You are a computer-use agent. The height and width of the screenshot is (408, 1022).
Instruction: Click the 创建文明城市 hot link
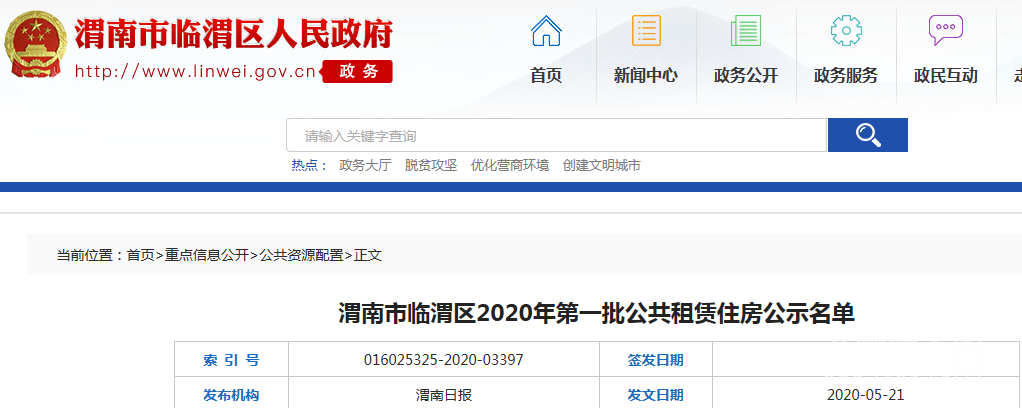[601, 165]
